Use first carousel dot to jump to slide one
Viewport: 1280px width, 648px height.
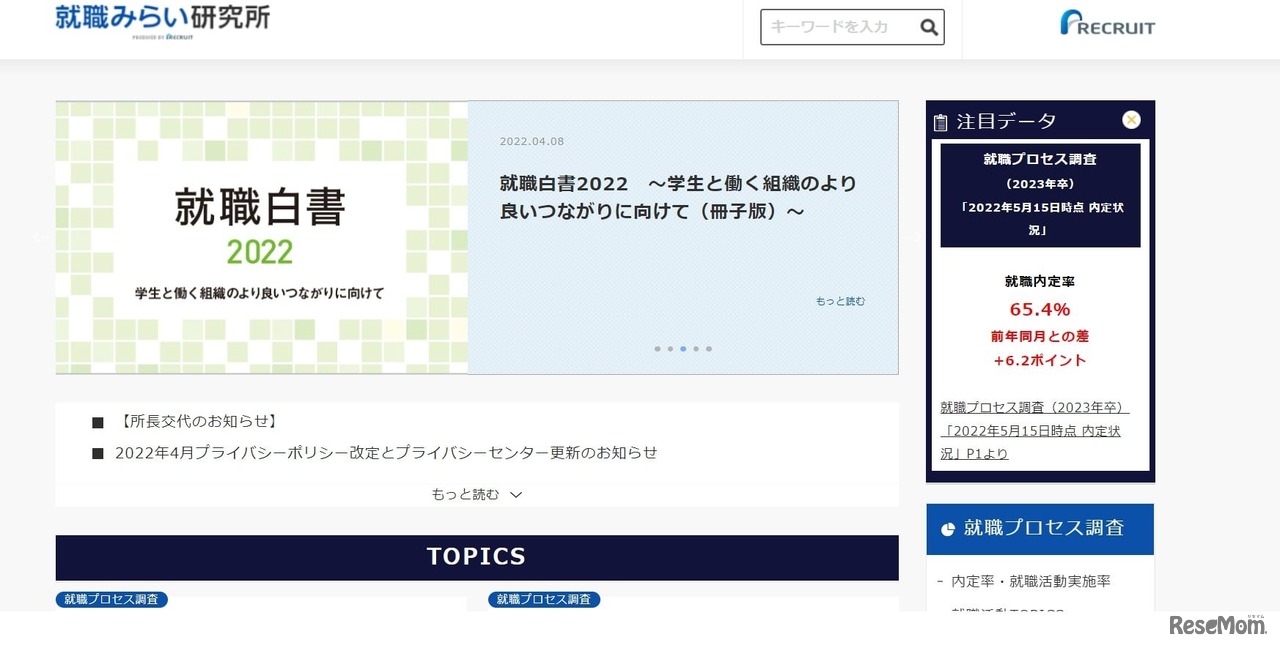[x=657, y=348]
